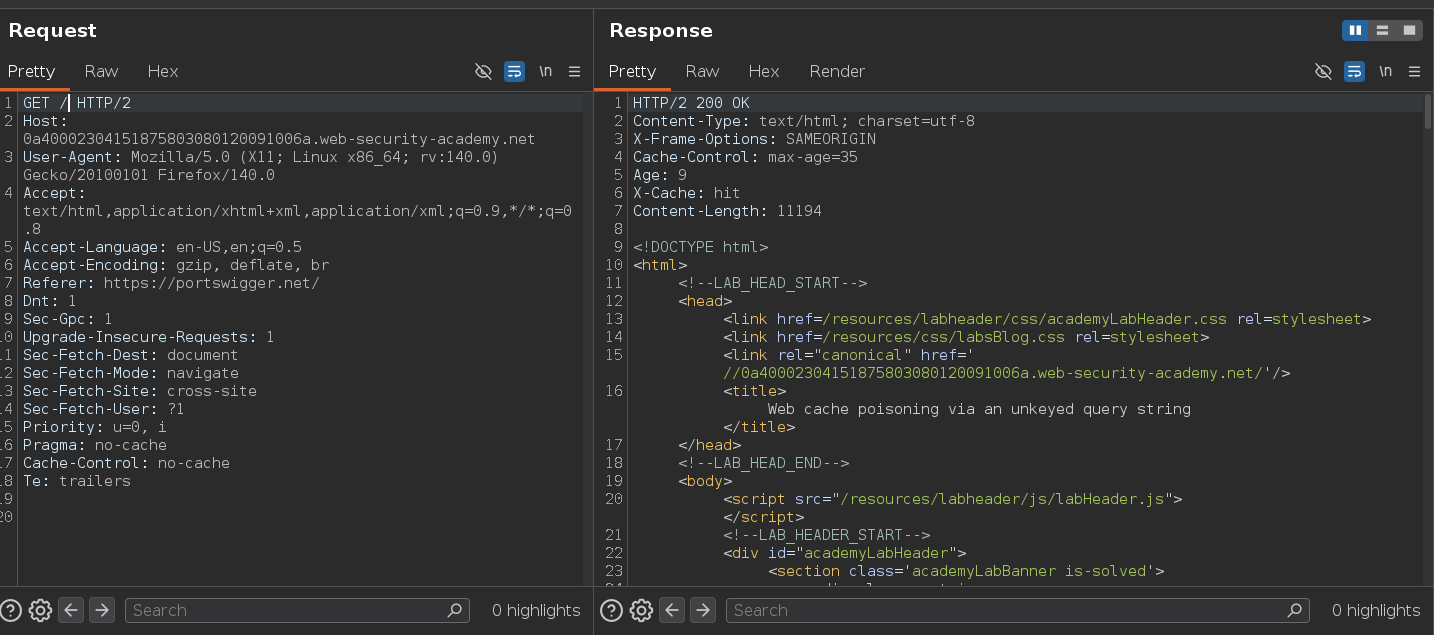Image resolution: width=1434 pixels, height=635 pixels.
Task: Click '0 highlights' label under Response
Action: pyautogui.click(x=1376, y=610)
